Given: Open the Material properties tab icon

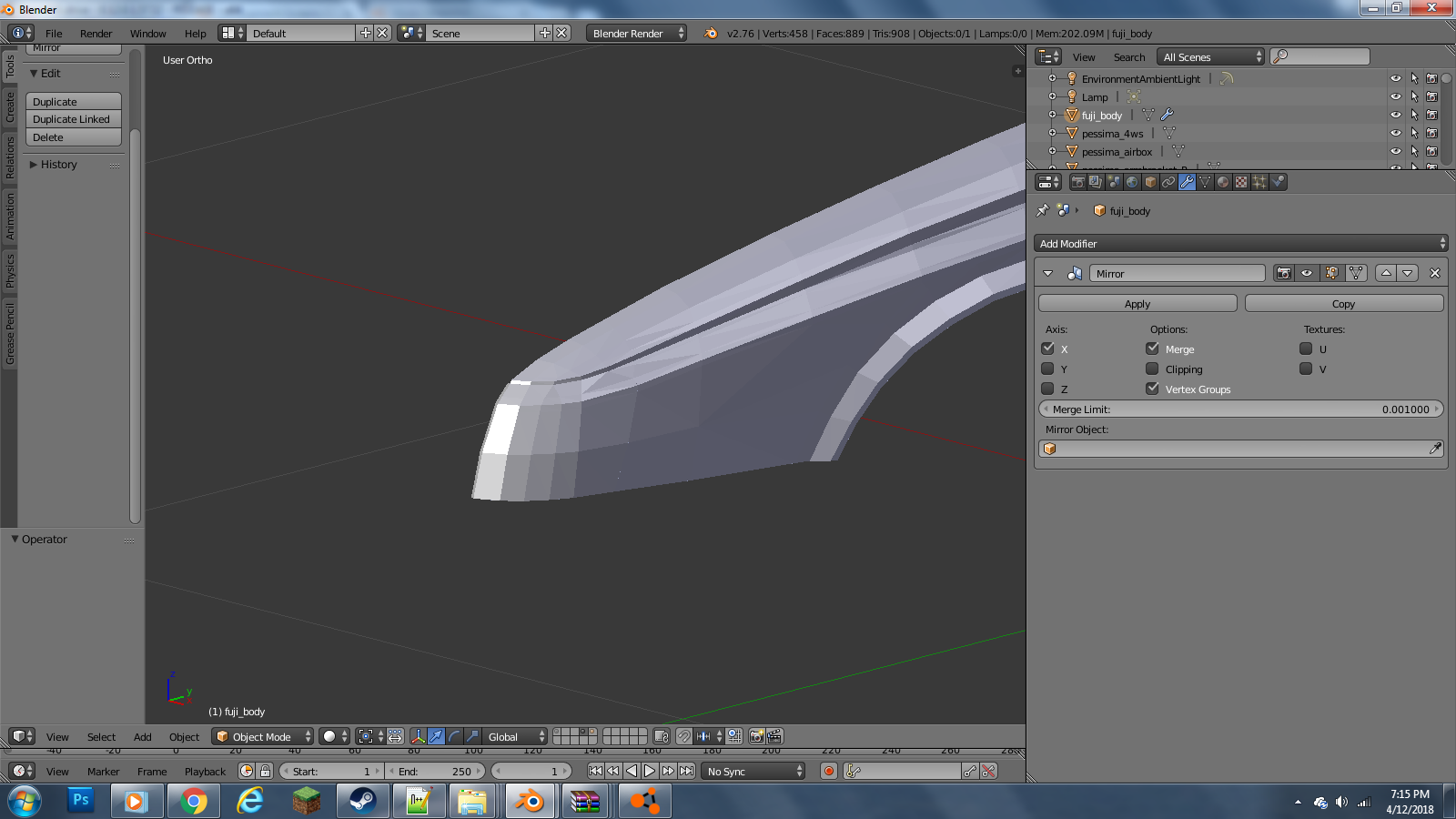Looking at the screenshot, I should tap(1223, 182).
